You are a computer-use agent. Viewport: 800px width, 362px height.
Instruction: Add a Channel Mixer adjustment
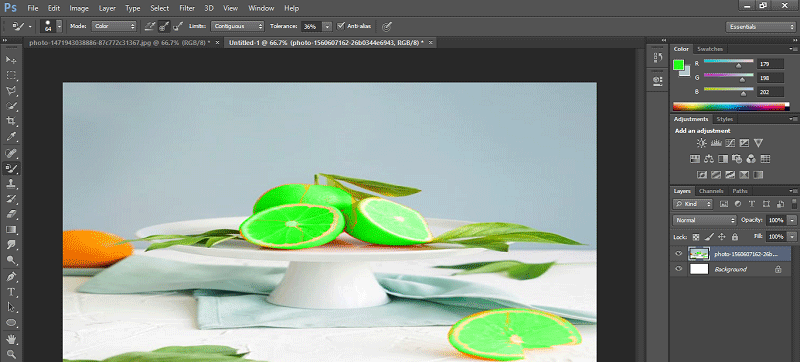(751, 159)
